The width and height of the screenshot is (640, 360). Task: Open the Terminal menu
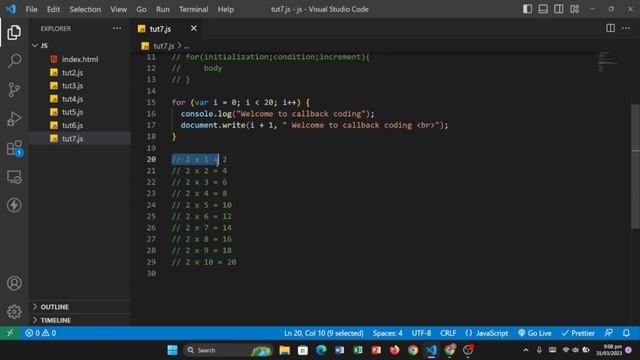pos(193,9)
